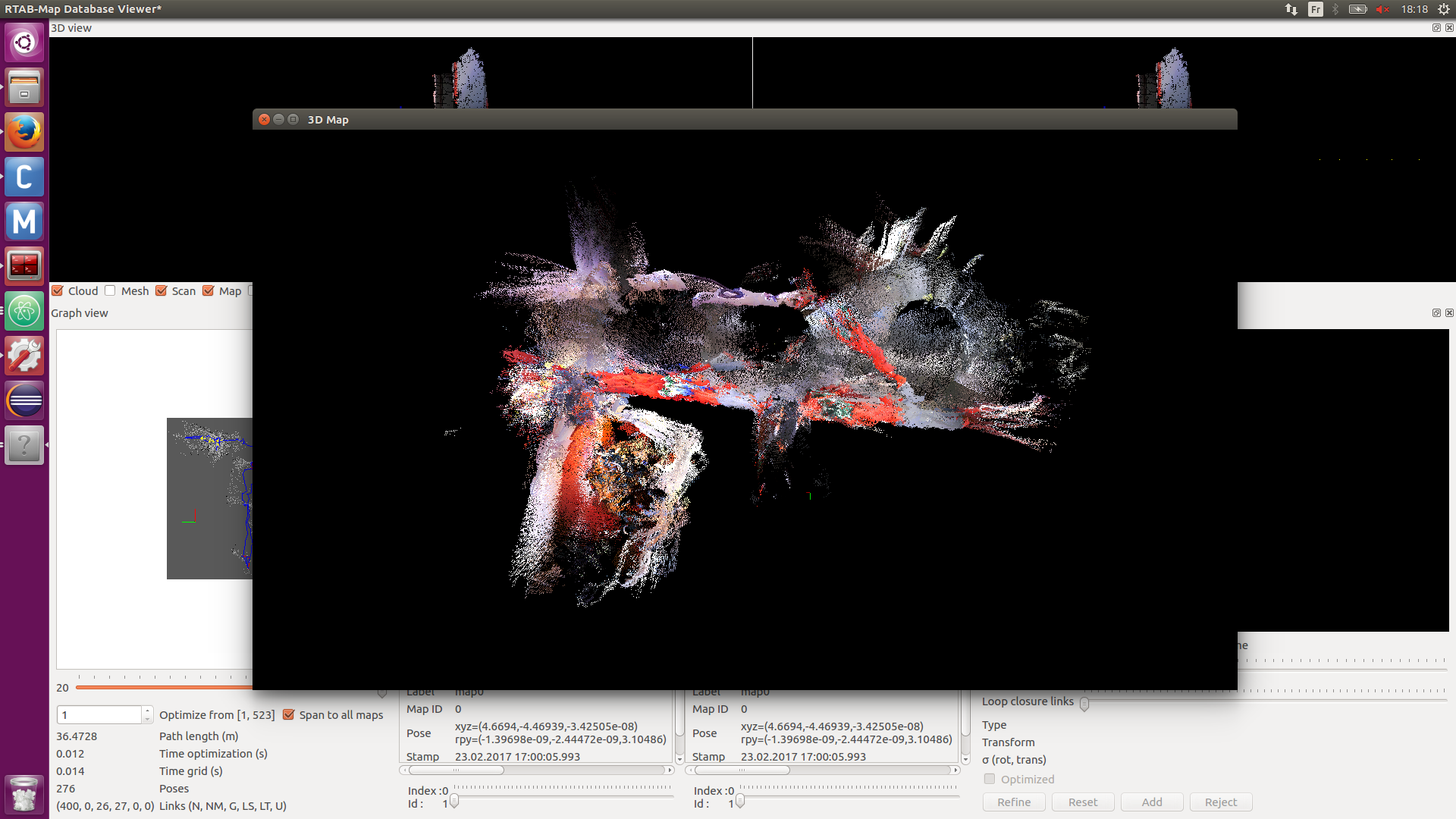
Task: Disable the Cloud checkbox
Action: [x=58, y=291]
